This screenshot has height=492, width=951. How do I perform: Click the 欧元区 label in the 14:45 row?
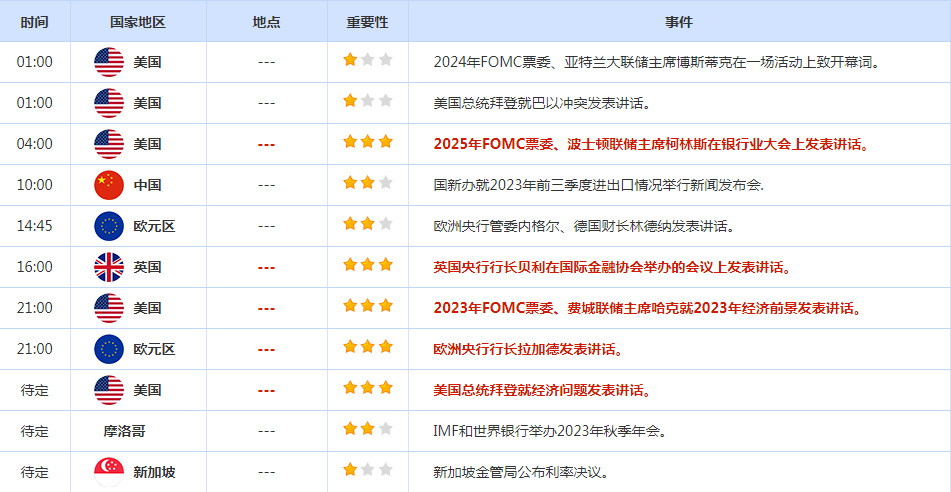155,226
